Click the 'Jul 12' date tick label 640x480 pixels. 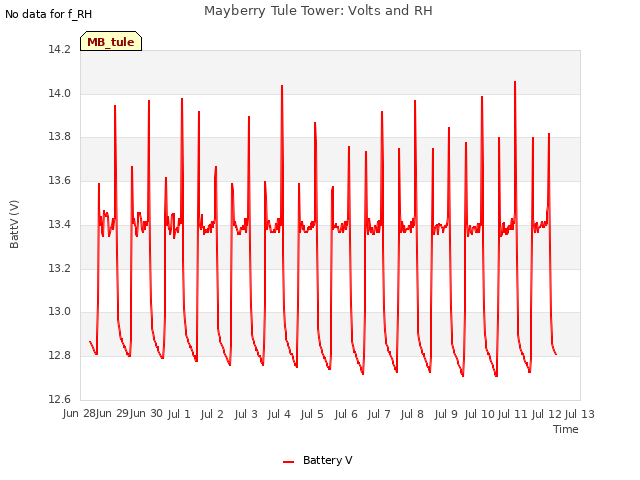click(547, 414)
